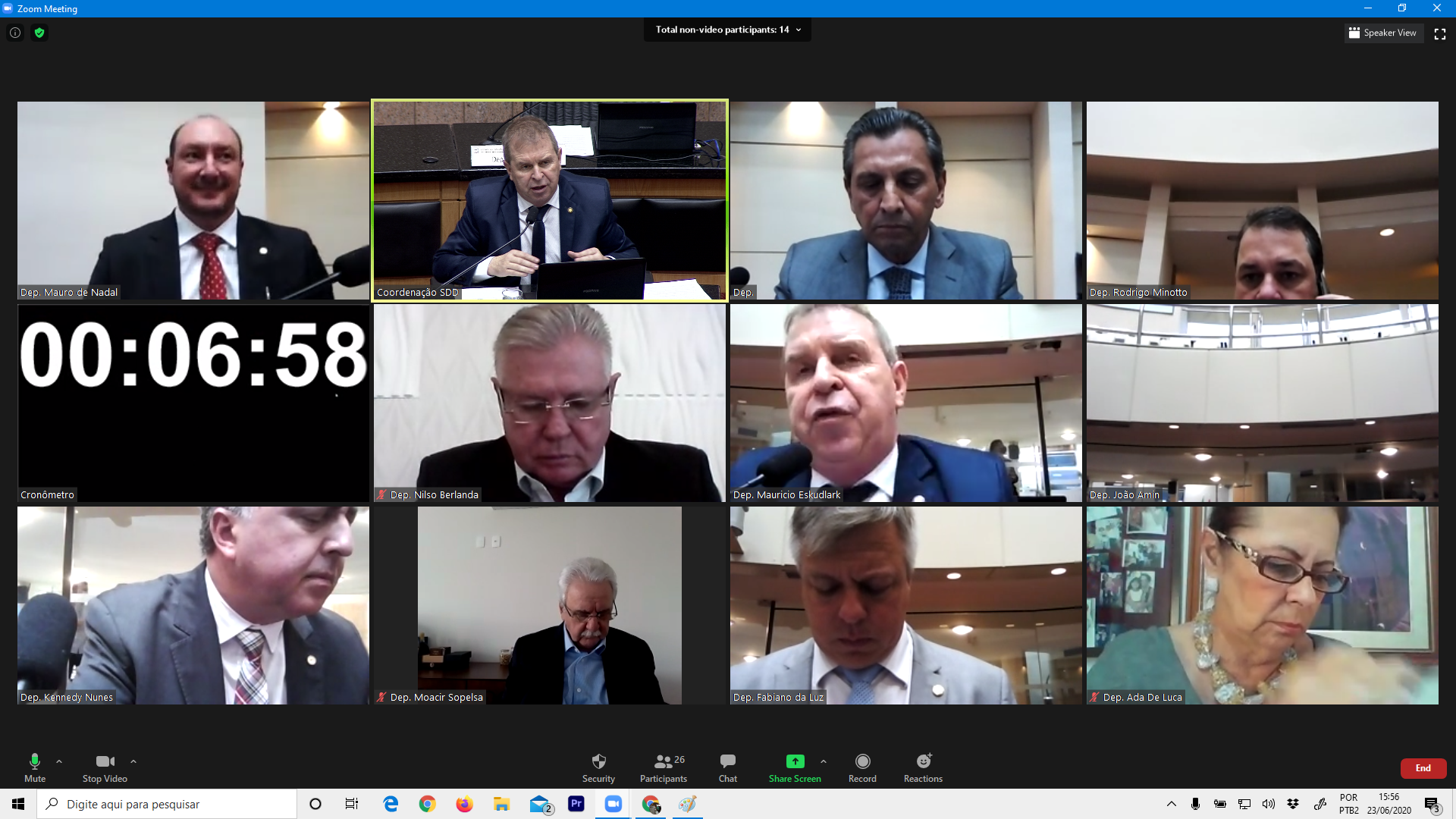This screenshot has height=819, width=1456.
Task: Open the Participants panel
Action: tap(664, 767)
